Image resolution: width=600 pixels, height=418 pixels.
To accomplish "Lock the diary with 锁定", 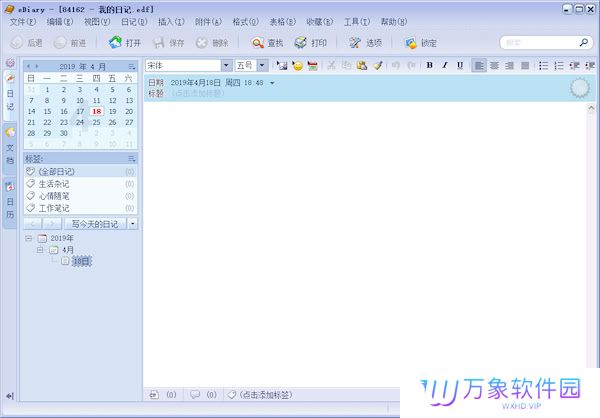I will 421,43.
